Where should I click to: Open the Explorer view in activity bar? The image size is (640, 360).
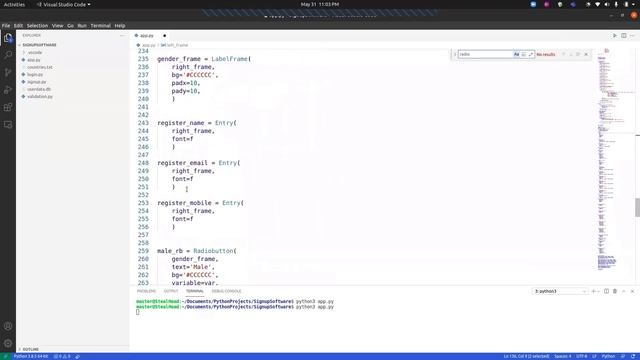tap(8, 38)
